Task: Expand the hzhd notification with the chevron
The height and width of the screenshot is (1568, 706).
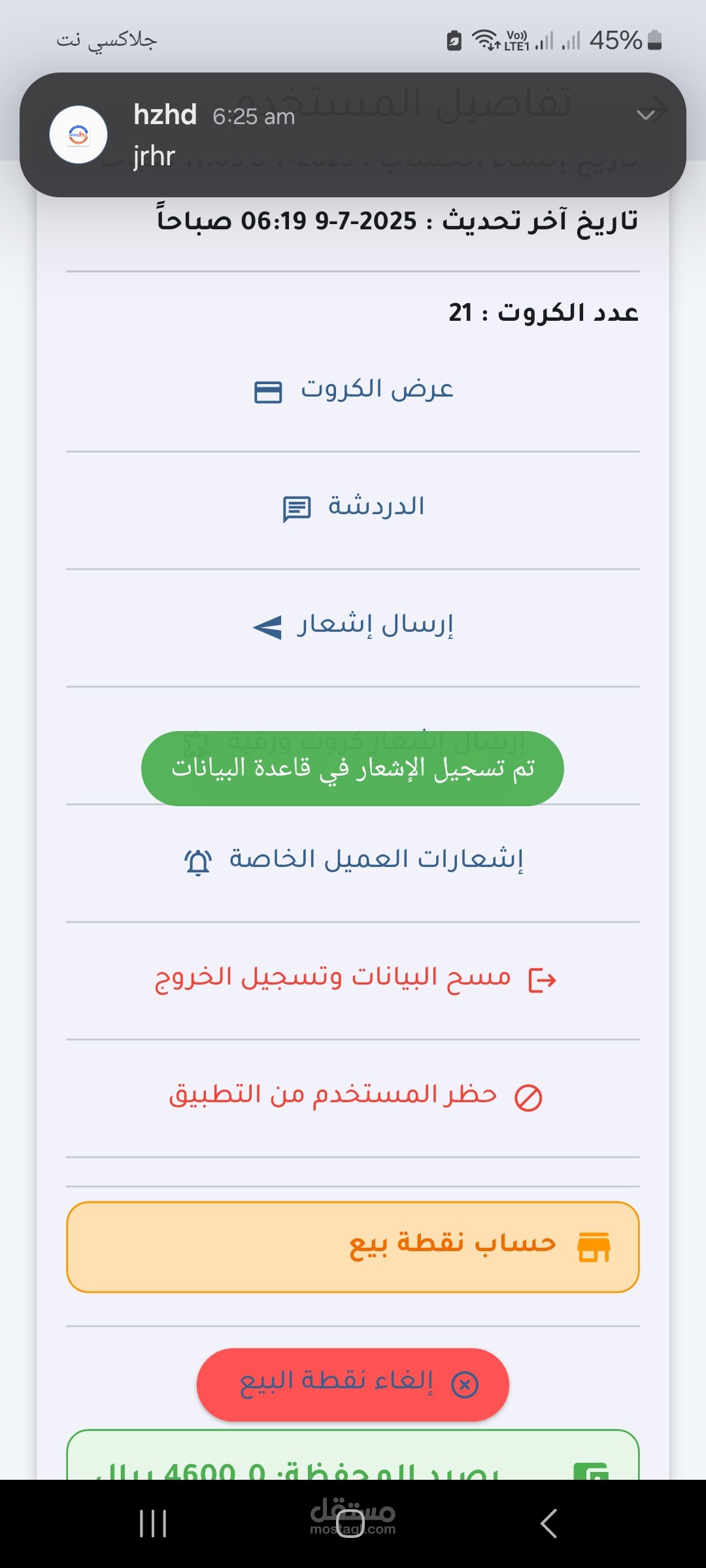Action: [x=645, y=115]
